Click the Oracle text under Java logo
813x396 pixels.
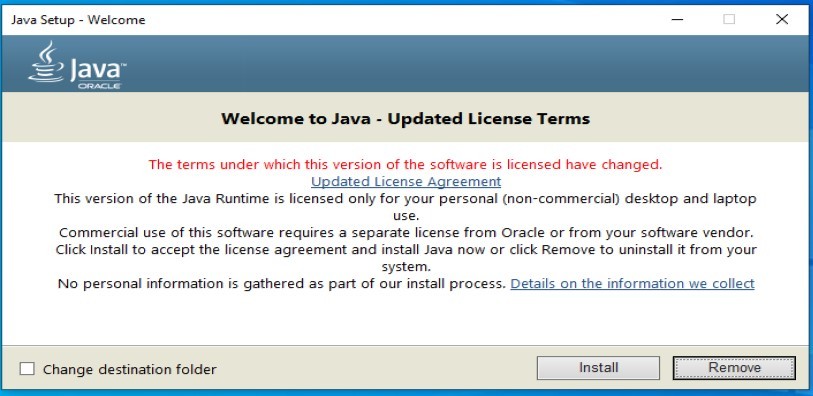pyautogui.click(x=100, y=86)
